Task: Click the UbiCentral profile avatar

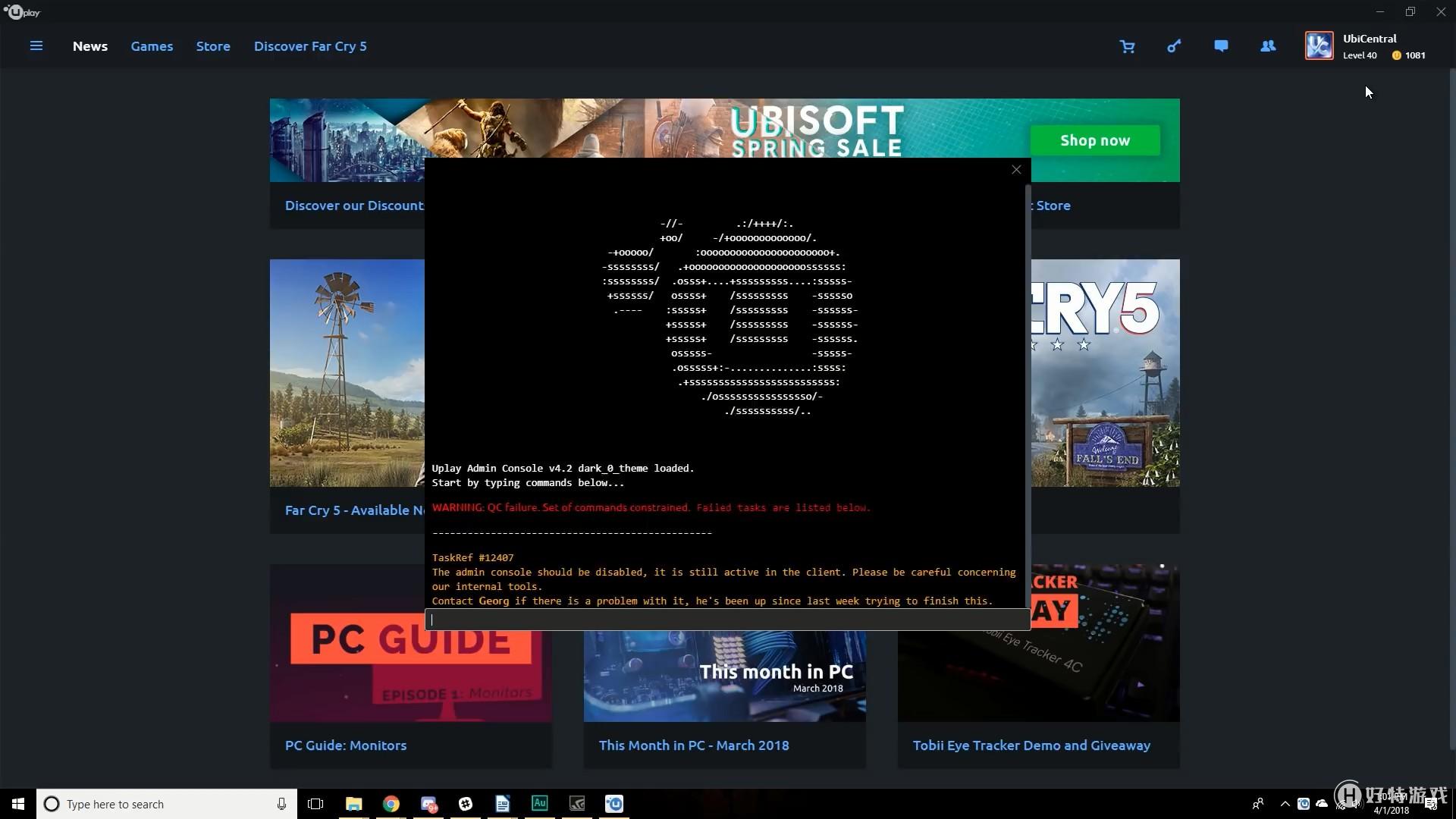Action: tap(1319, 45)
